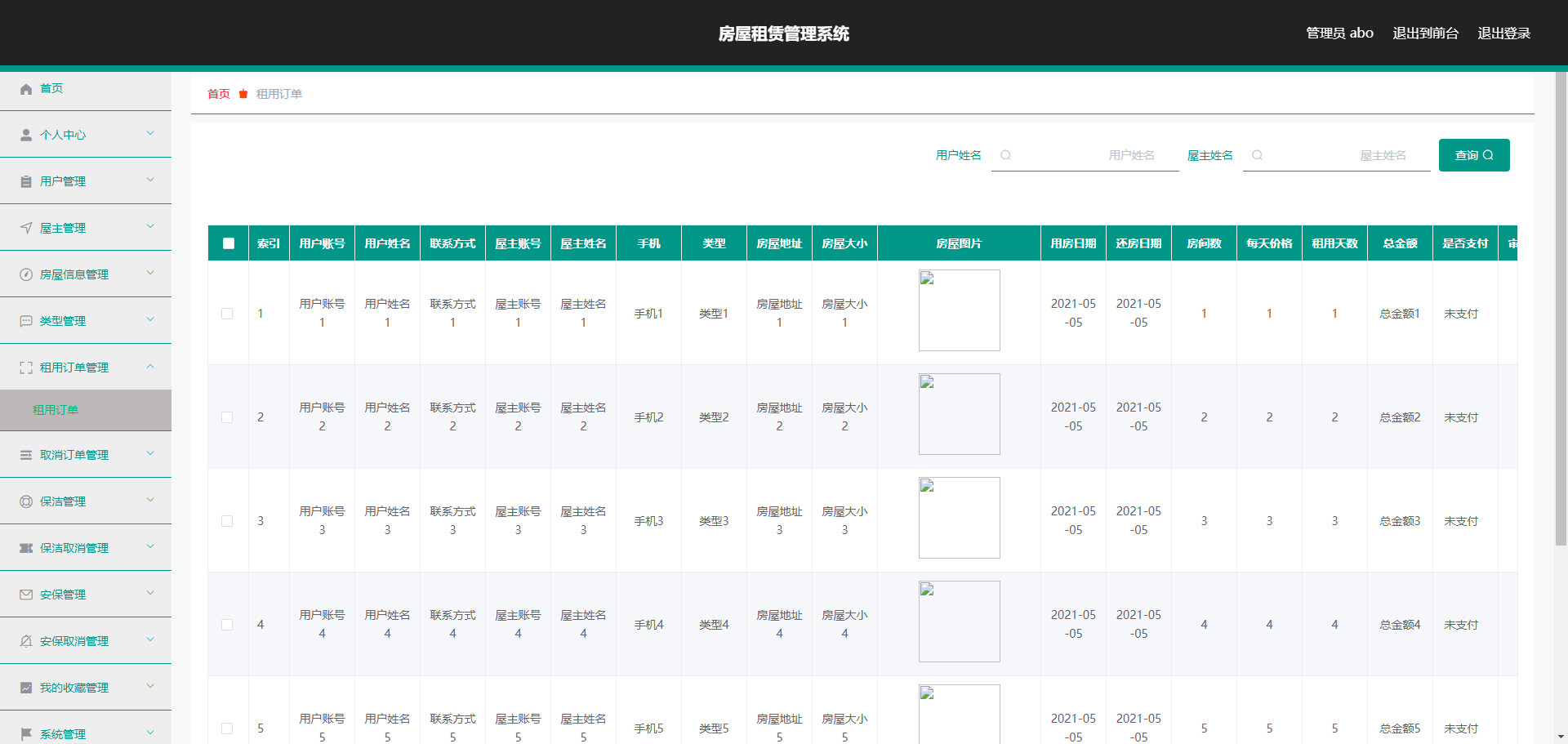
Task: Click the search icon in the 用户姓名 field
Action: (1006, 155)
